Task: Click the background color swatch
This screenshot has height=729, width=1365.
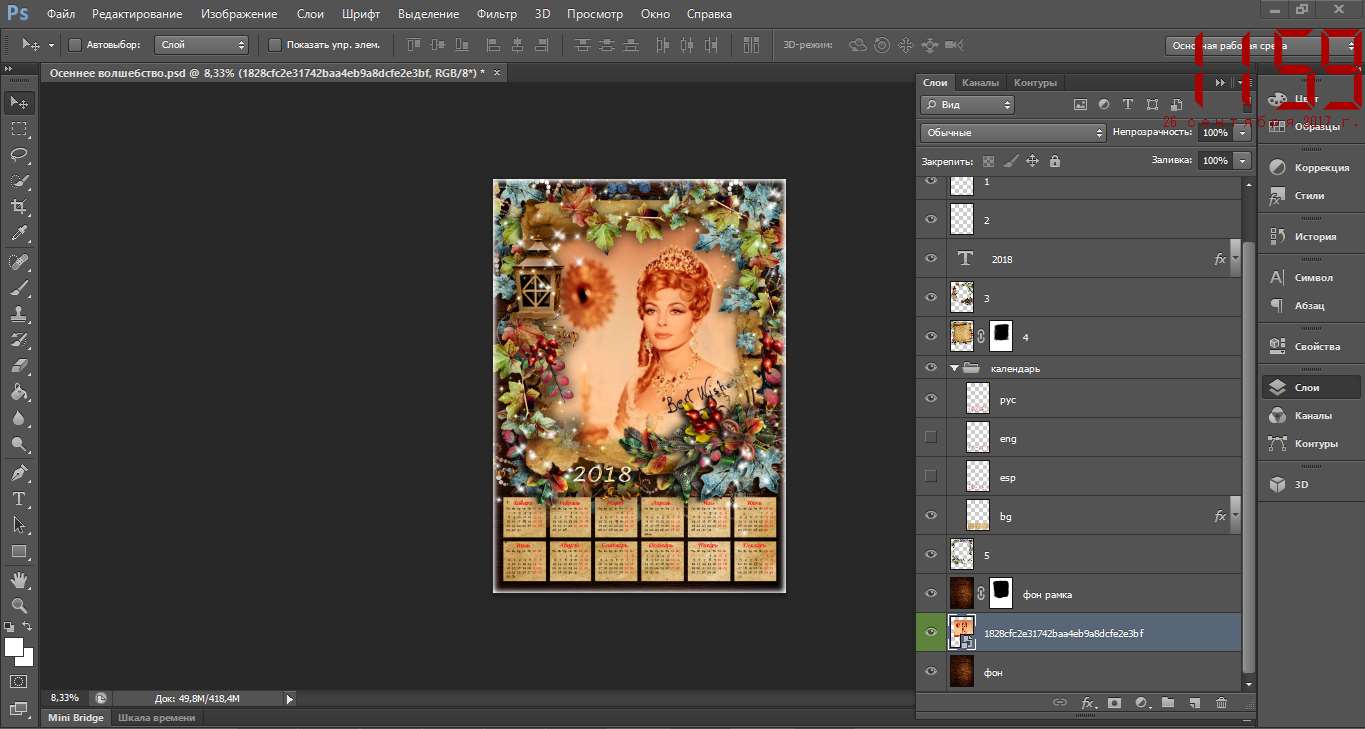Action: coord(26,659)
